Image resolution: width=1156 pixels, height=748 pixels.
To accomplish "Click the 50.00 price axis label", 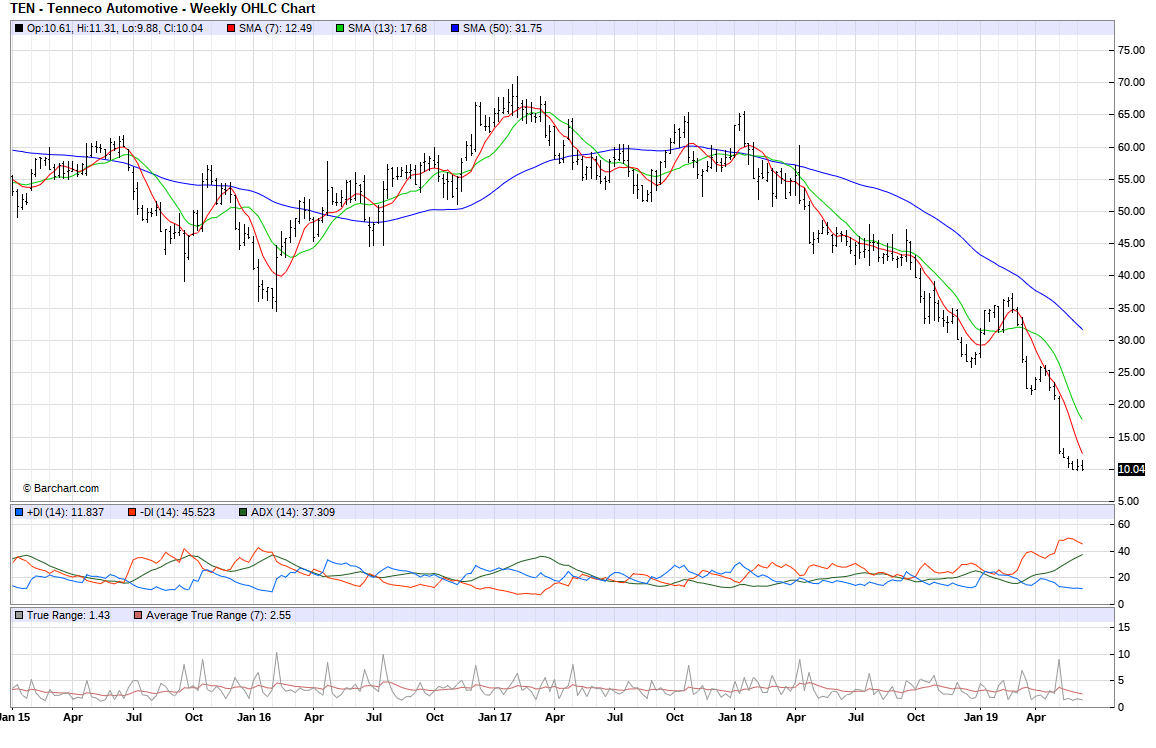I will (1132, 212).
